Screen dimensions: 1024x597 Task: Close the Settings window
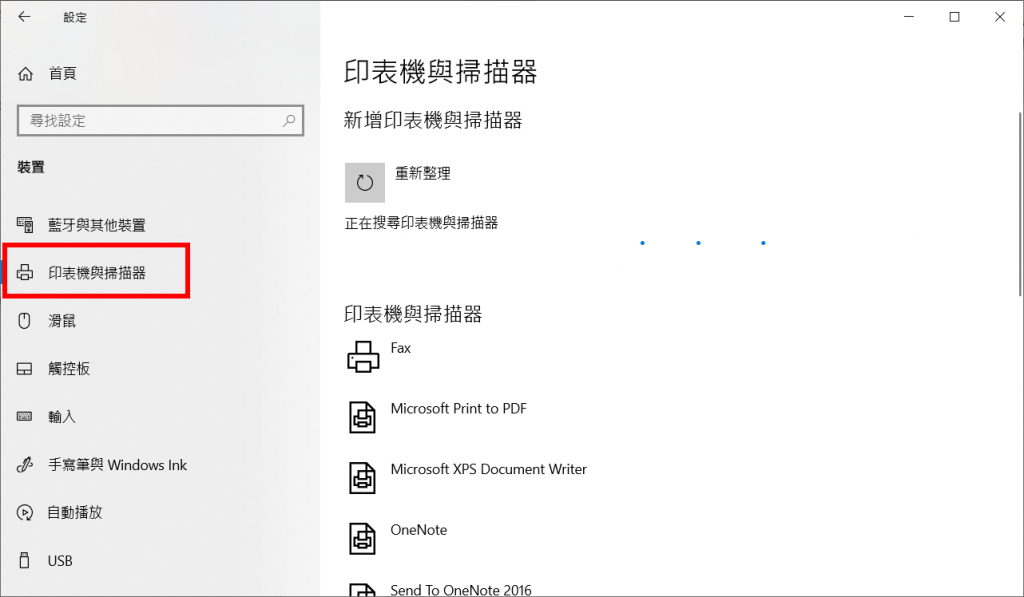click(x=1000, y=17)
